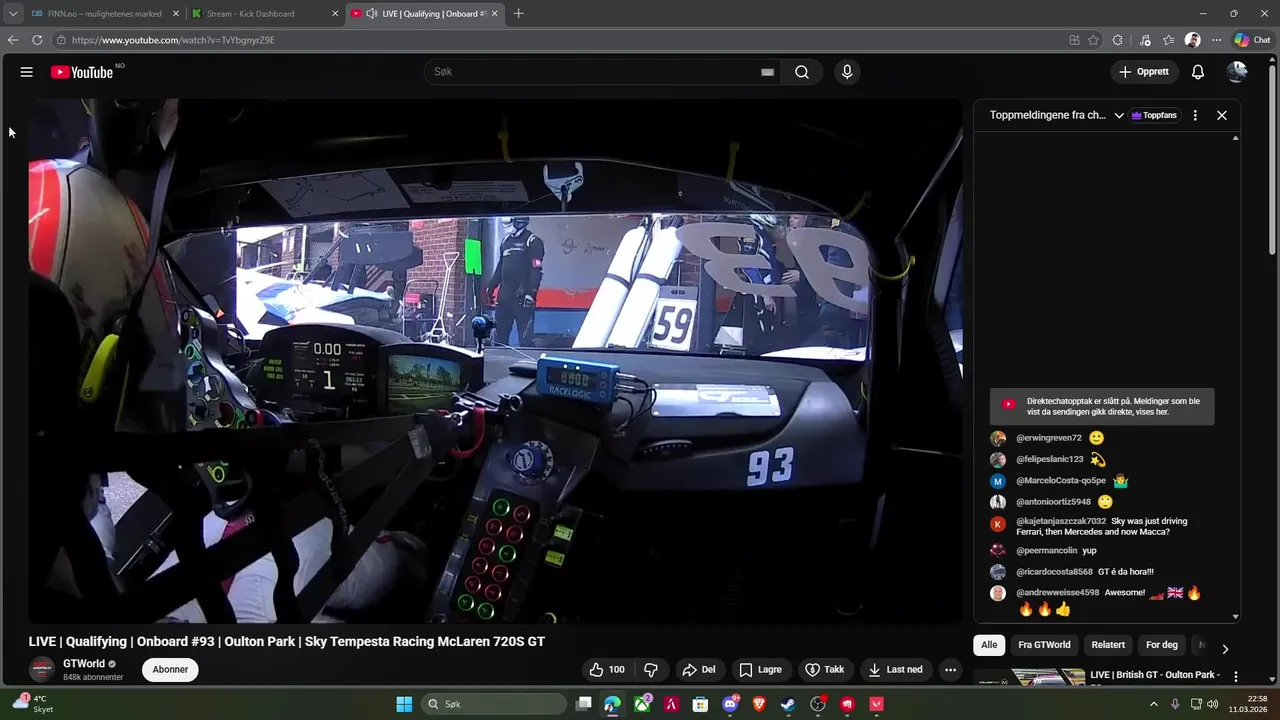Select the For deg filter chip
Screen dimensions: 1280x720
(x=1161, y=645)
